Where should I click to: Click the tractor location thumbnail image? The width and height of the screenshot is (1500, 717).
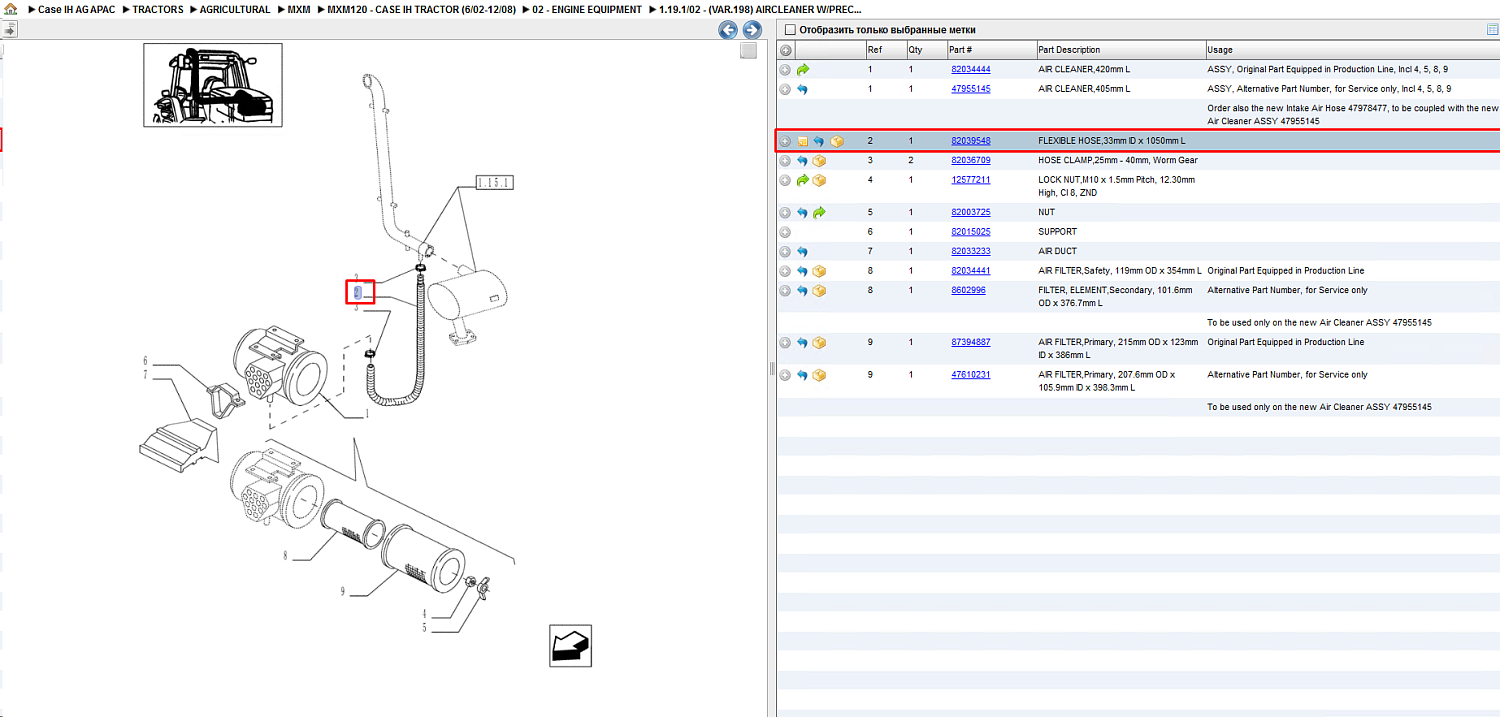click(212, 85)
